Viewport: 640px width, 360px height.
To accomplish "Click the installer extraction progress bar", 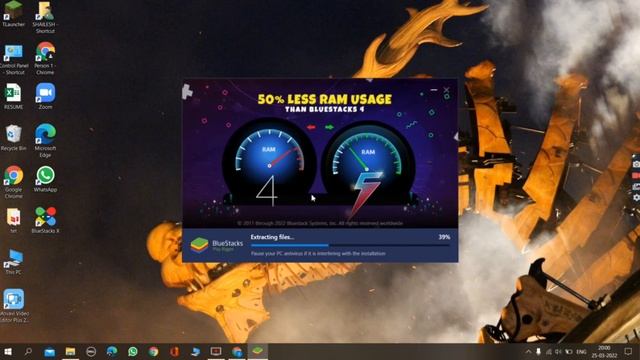I will (350, 245).
